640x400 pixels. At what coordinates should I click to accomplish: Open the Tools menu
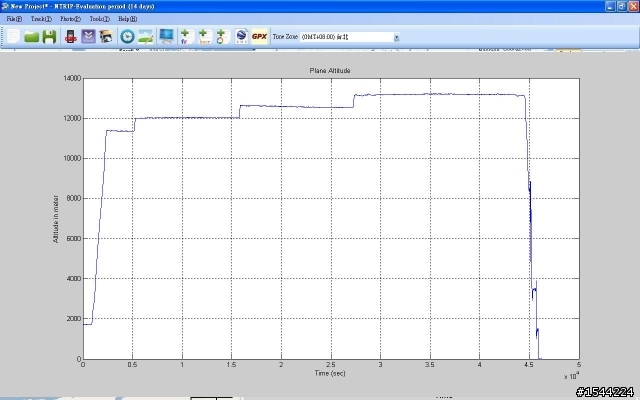tap(100, 19)
